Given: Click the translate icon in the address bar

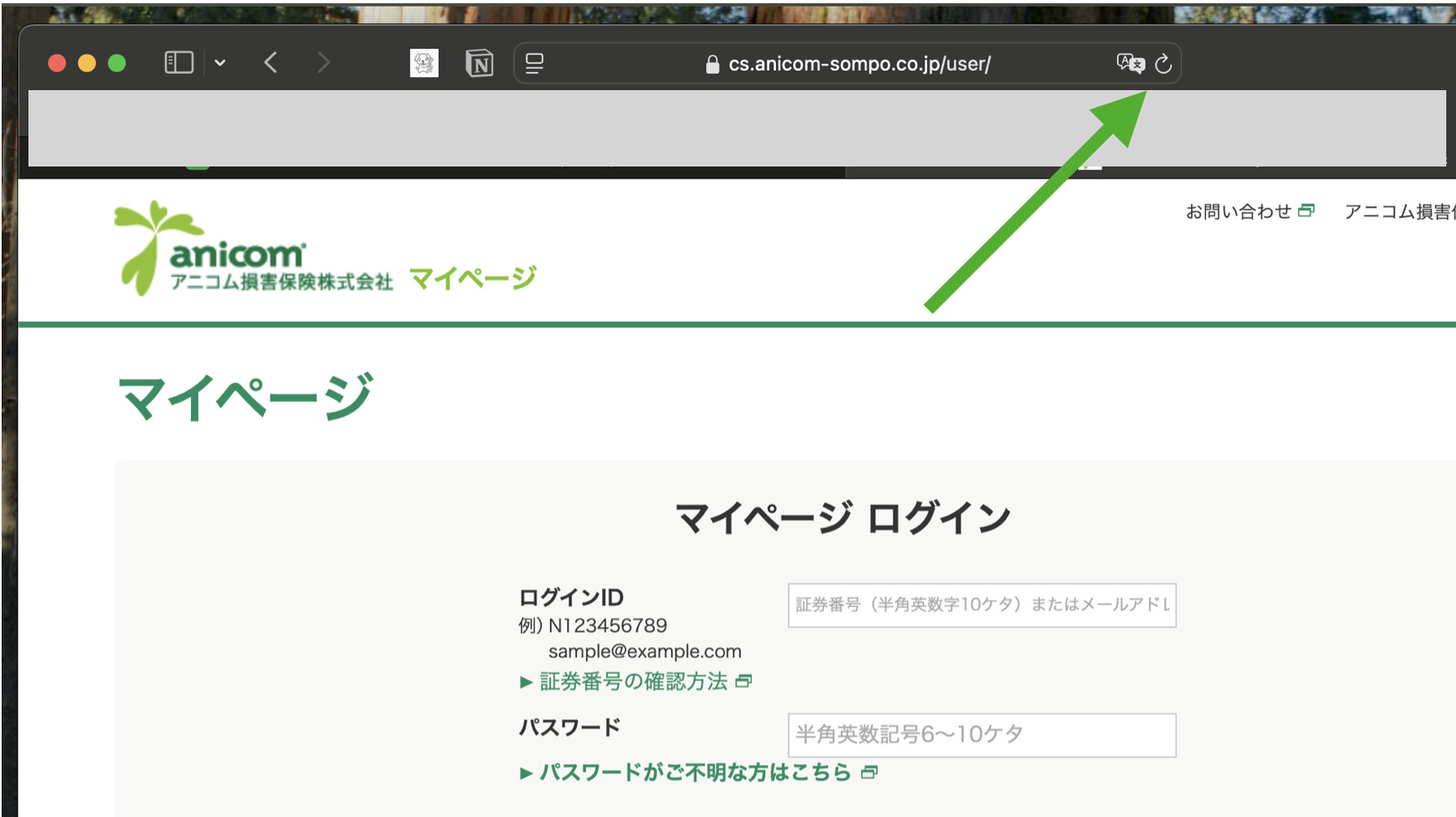Looking at the screenshot, I should 1129,63.
